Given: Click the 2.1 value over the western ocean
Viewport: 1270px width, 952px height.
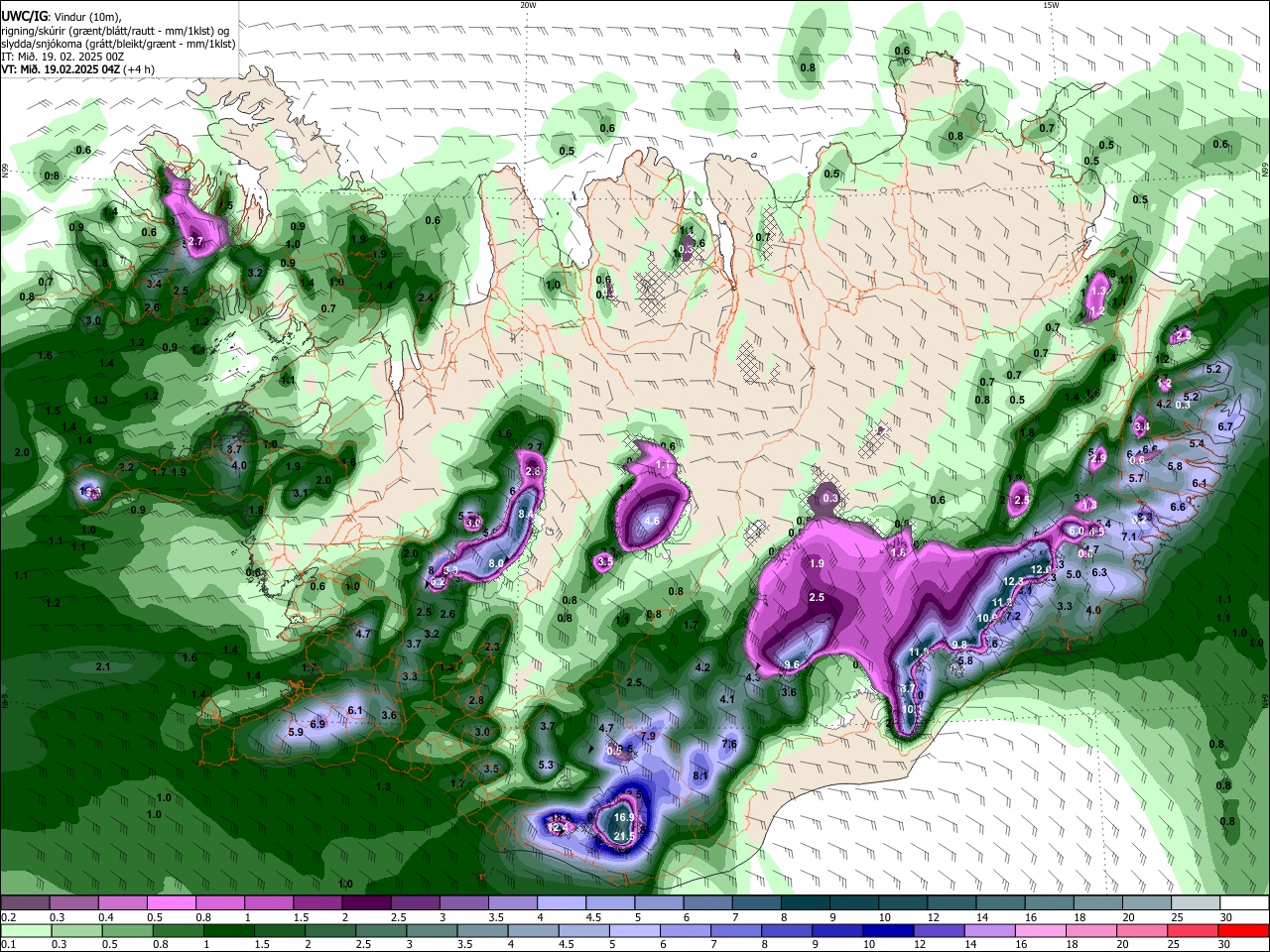Looking at the screenshot, I should pos(102,666).
